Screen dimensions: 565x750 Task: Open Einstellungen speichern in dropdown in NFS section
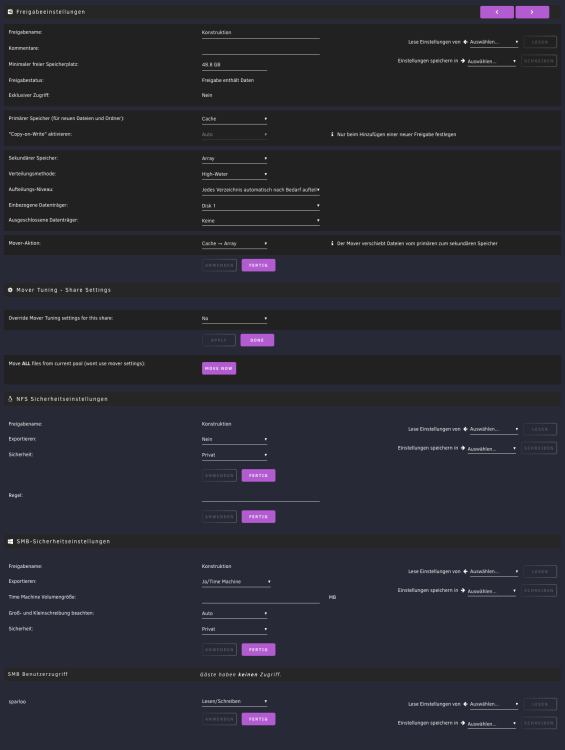tap(491, 449)
